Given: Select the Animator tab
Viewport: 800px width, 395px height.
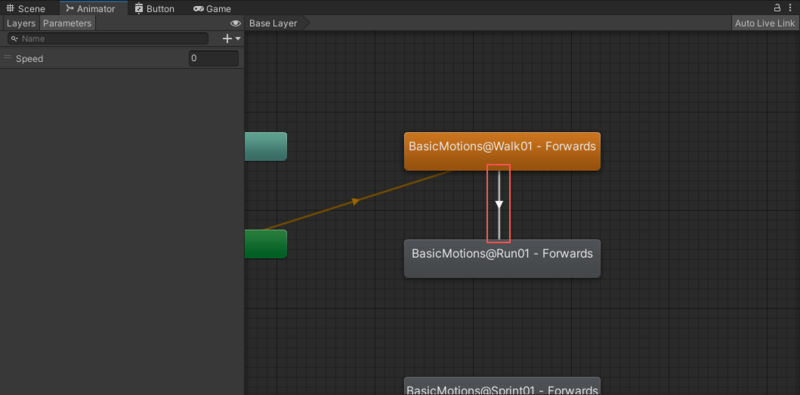Looking at the screenshot, I should coord(90,8).
